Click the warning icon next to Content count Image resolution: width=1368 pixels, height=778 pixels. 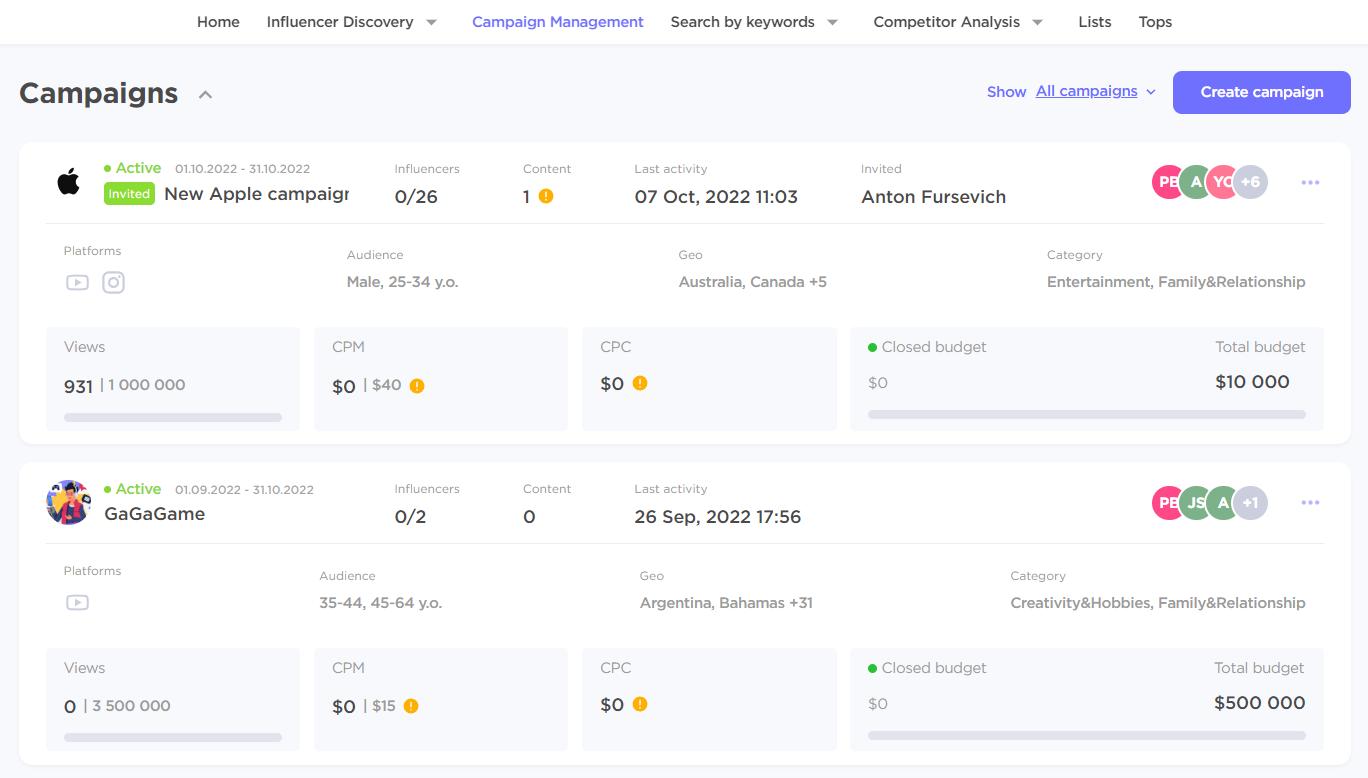(546, 196)
